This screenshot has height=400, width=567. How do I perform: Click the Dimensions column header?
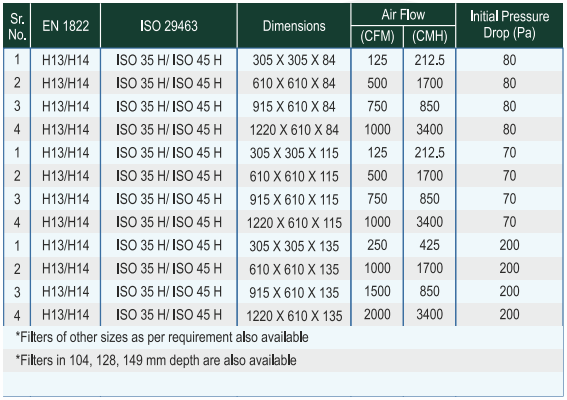(294, 26)
